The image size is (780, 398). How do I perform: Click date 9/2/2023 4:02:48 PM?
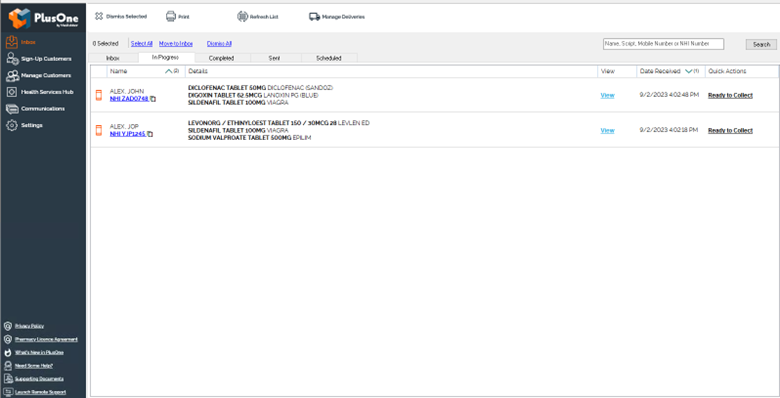point(669,95)
